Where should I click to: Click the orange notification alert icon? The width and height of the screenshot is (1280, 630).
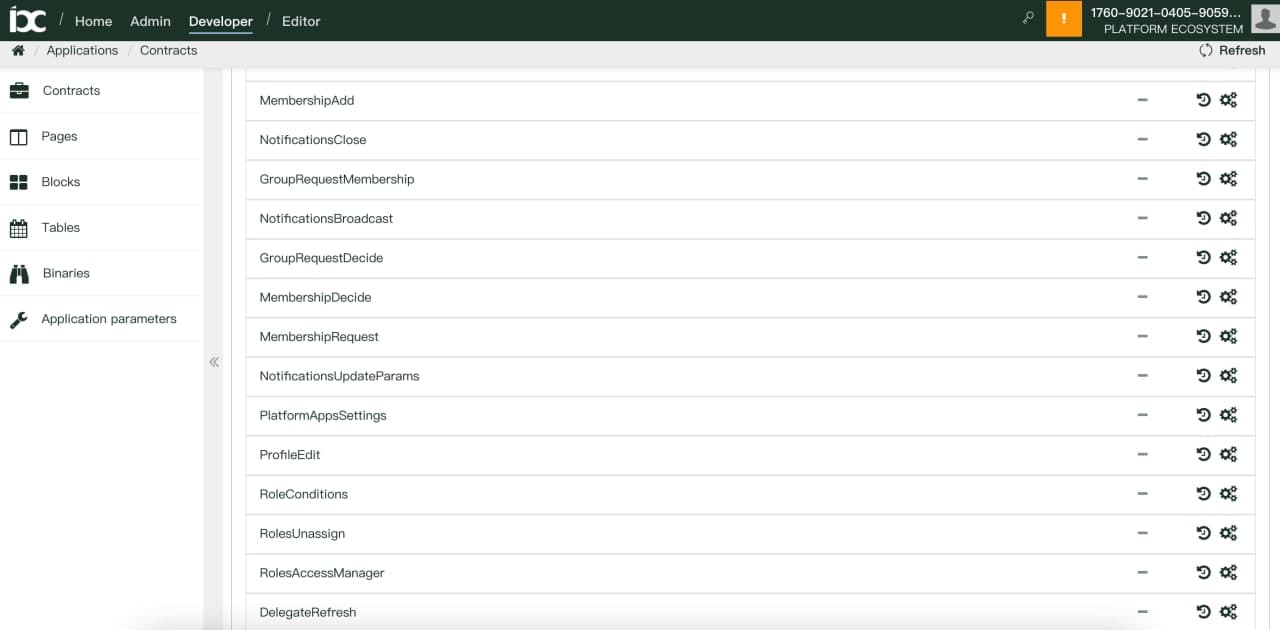pyautogui.click(x=1063, y=19)
